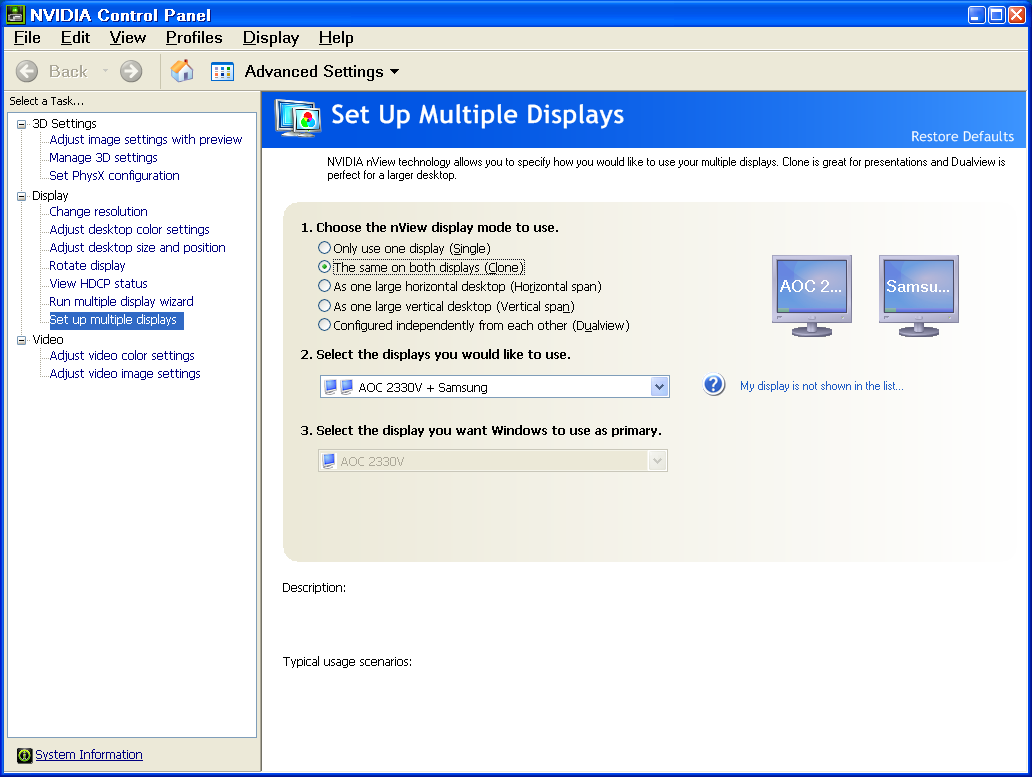Open Change resolution task
The width and height of the screenshot is (1032, 777).
[98, 211]
